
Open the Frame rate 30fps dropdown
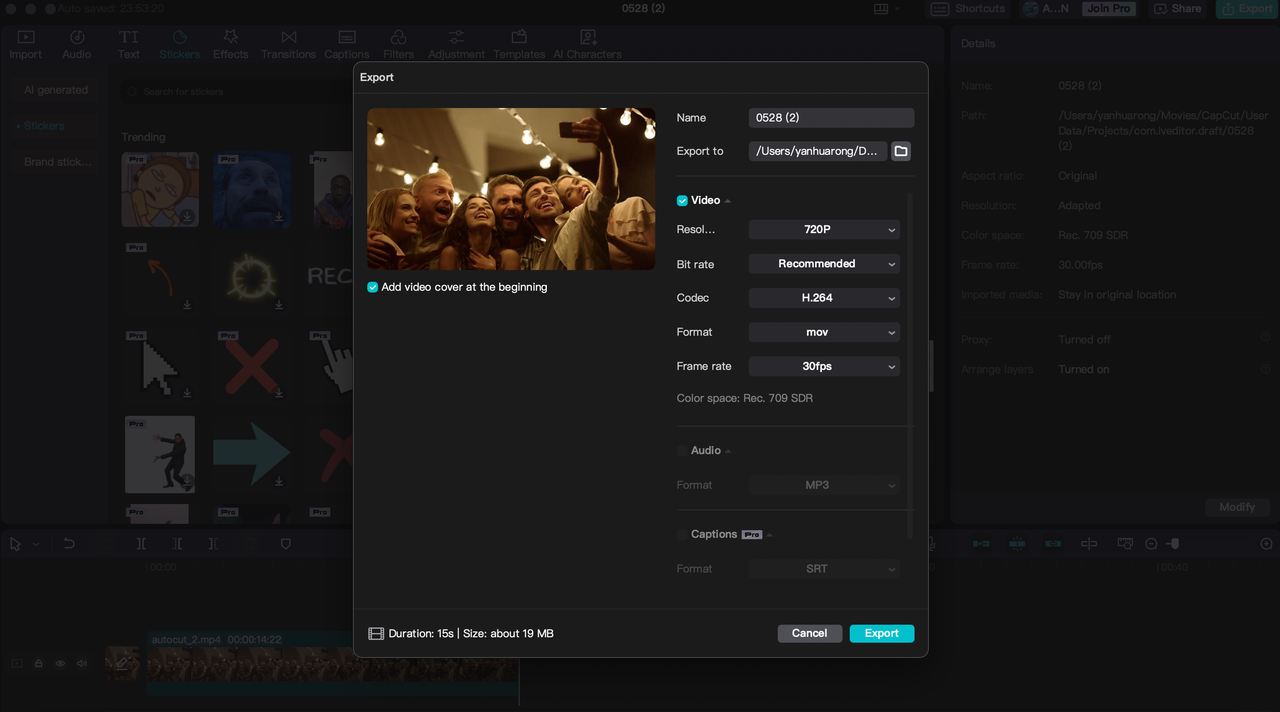coord(824,367)
